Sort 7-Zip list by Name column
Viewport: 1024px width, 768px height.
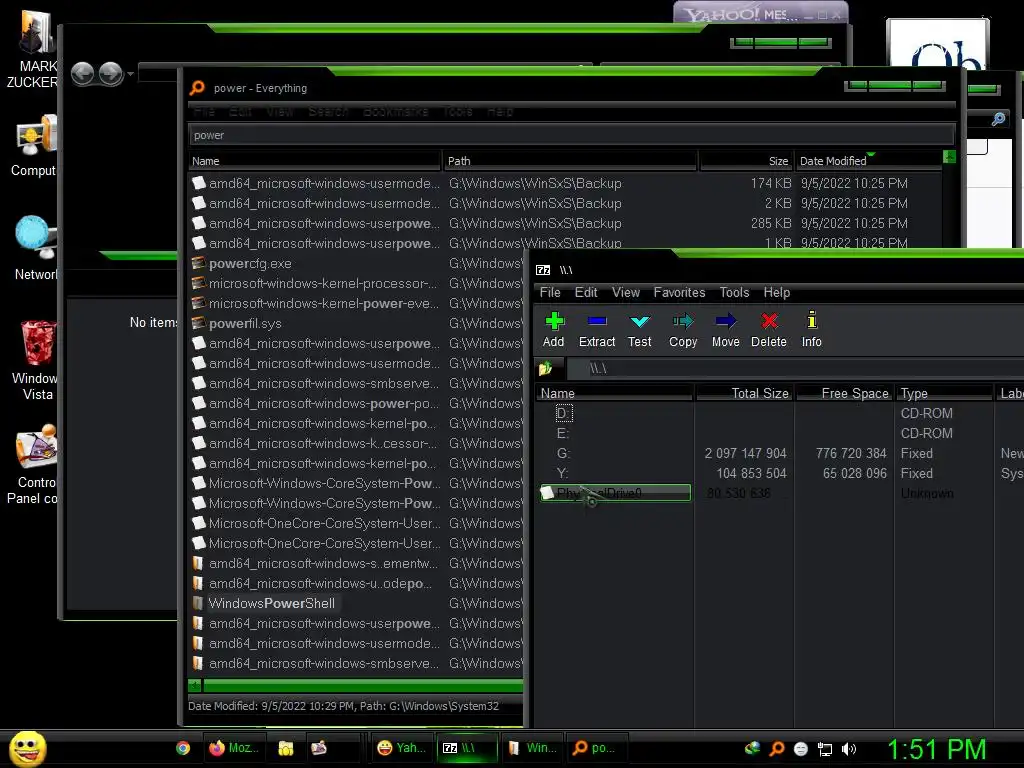(x=615, y=393)
